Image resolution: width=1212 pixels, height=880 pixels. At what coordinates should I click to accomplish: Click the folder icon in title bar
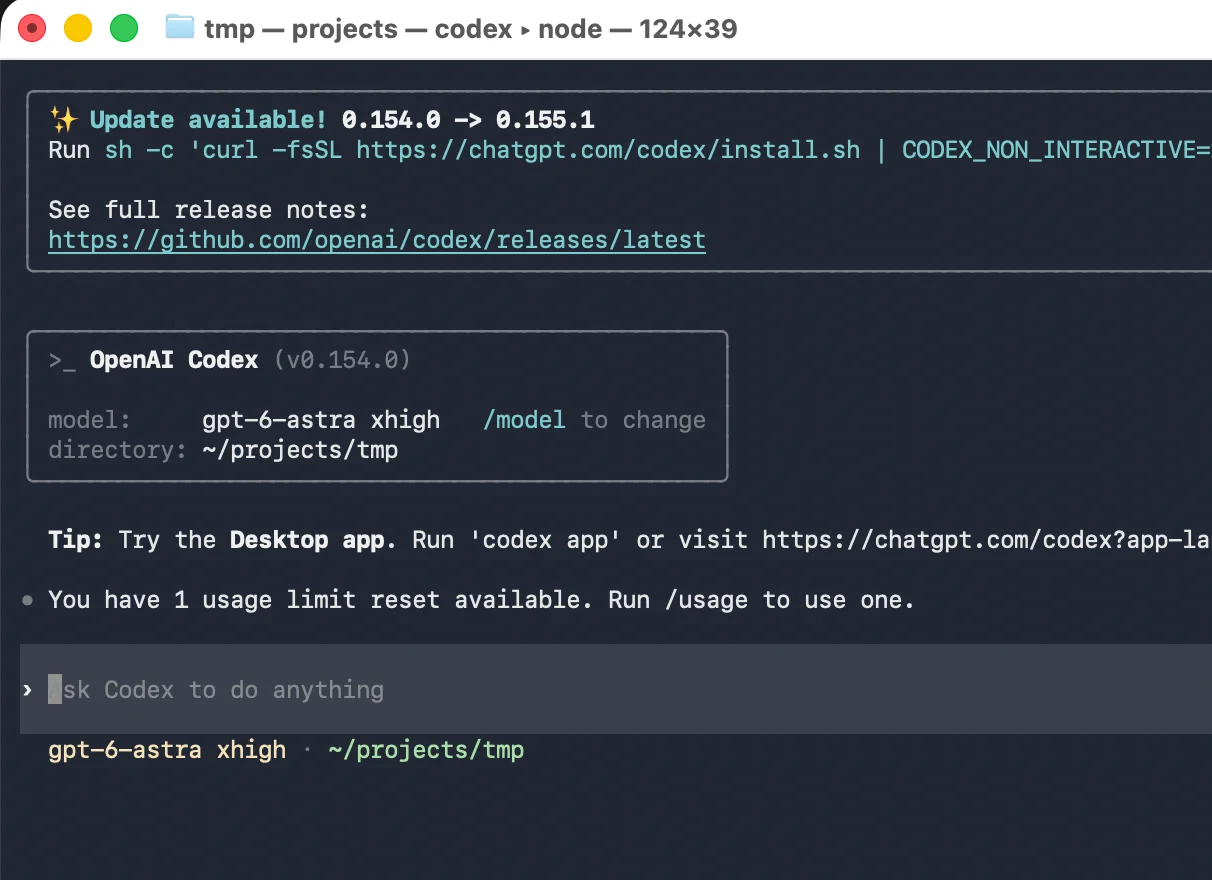pyautogui.click(x=179, y=28)
